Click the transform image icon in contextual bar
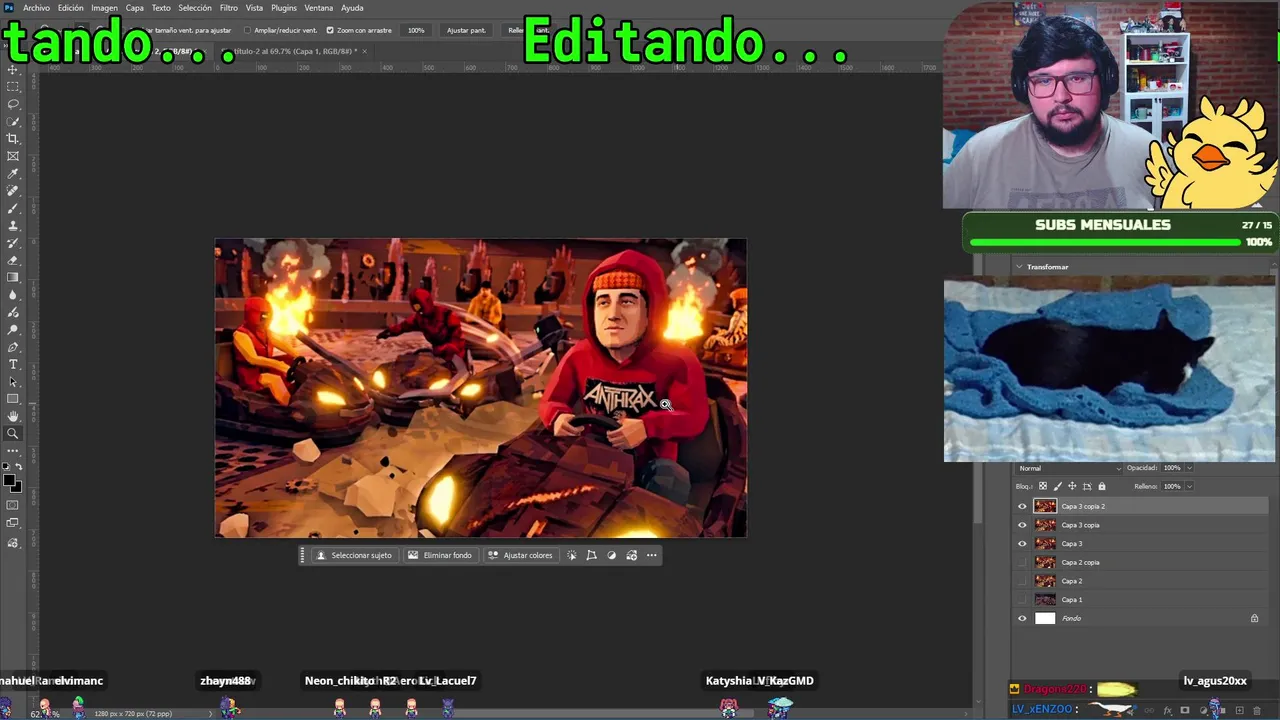Viewport: 1280px width, 720px height. coord(591,555)
